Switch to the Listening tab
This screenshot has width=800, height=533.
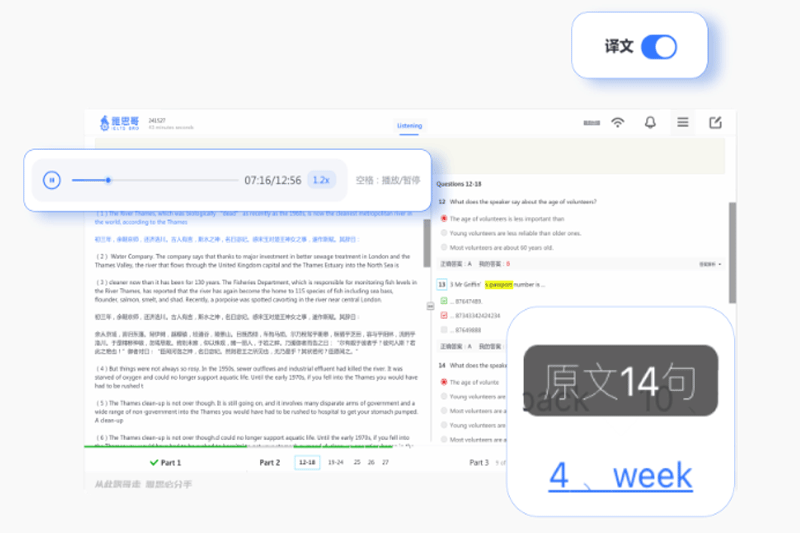coord(409,126)
